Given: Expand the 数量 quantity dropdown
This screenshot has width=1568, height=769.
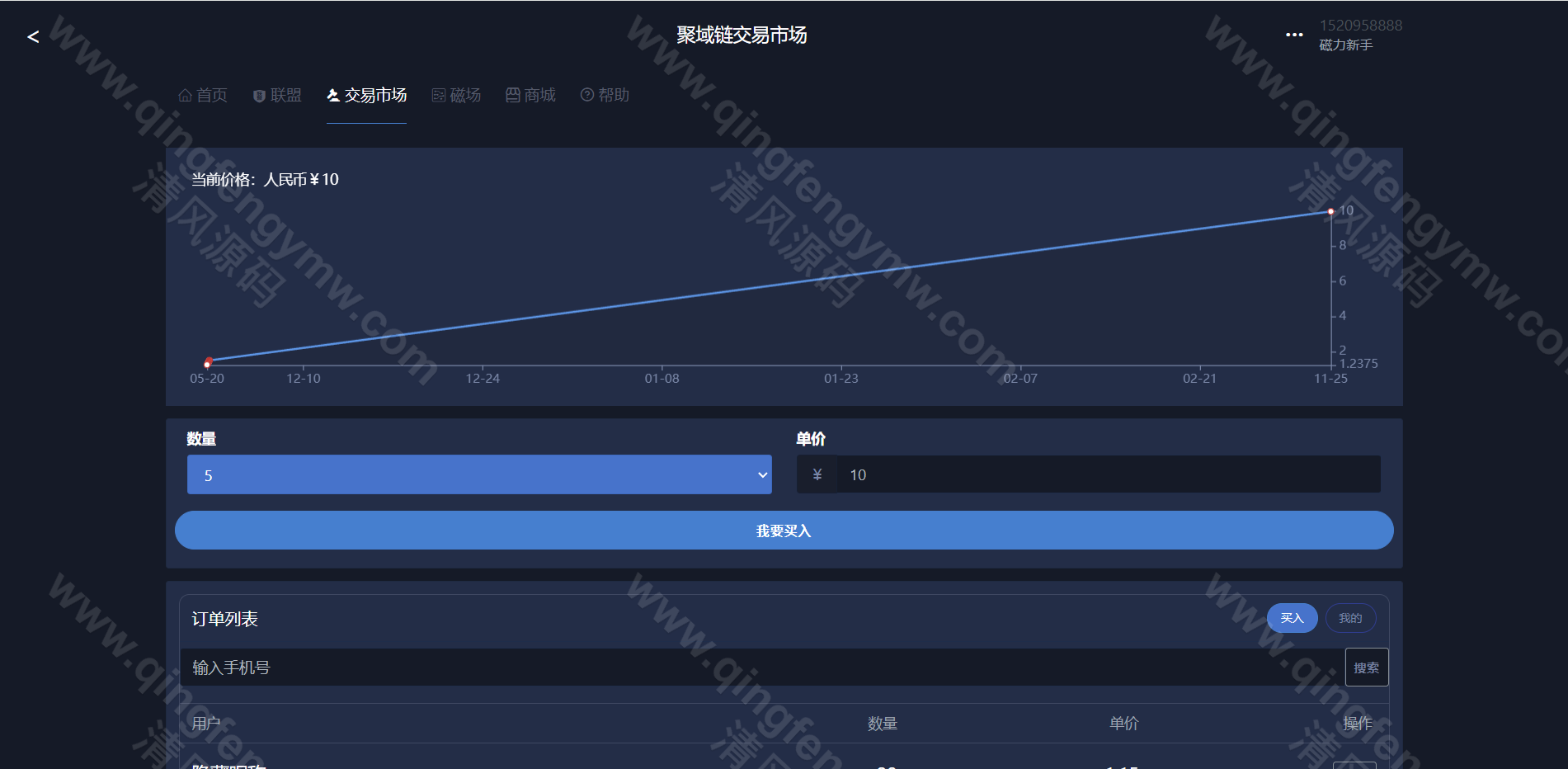Looking at the screenshot, I should pyautogui.click(x=479, y=475).
